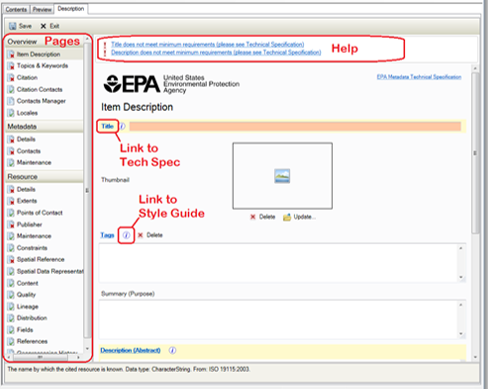Click the placeholder image in thumbnail box

(x=282, y=176)
